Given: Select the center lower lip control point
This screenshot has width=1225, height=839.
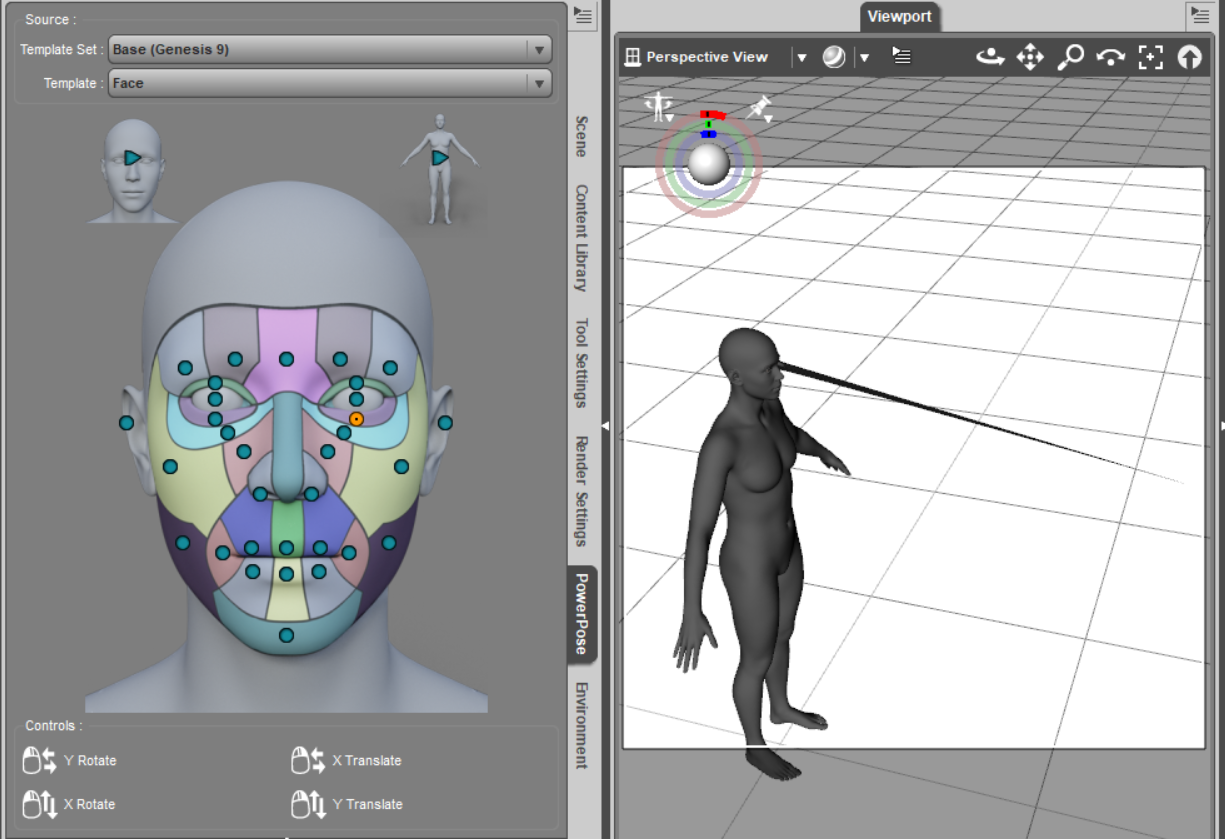Looking at the screenshot, I should click(286, 574).
